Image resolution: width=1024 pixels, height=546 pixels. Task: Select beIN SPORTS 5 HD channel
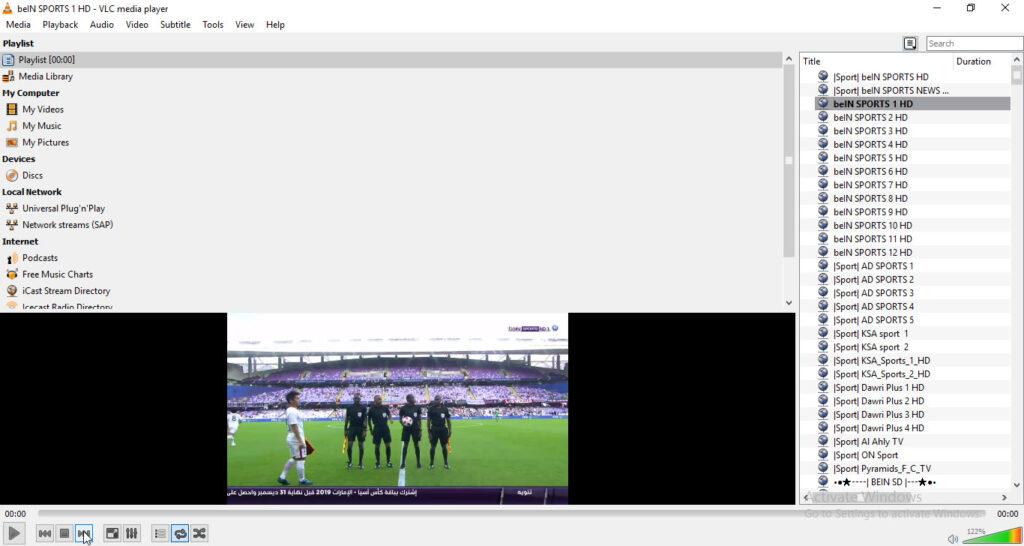[870, 158]
